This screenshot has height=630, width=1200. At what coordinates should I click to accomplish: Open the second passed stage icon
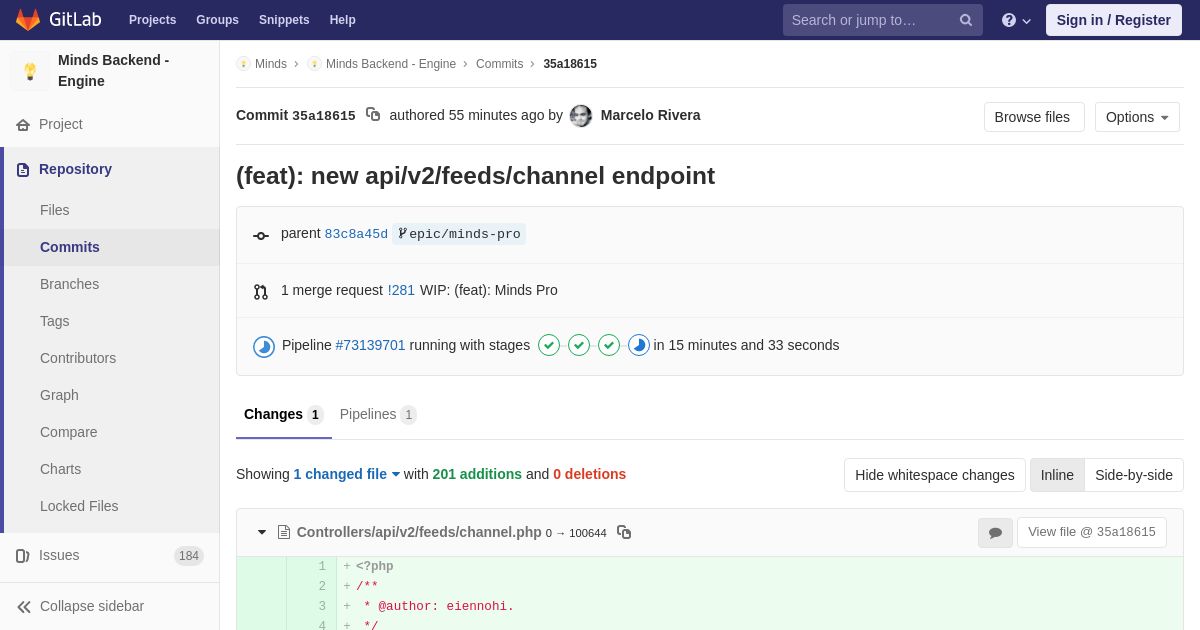(579, 345)
